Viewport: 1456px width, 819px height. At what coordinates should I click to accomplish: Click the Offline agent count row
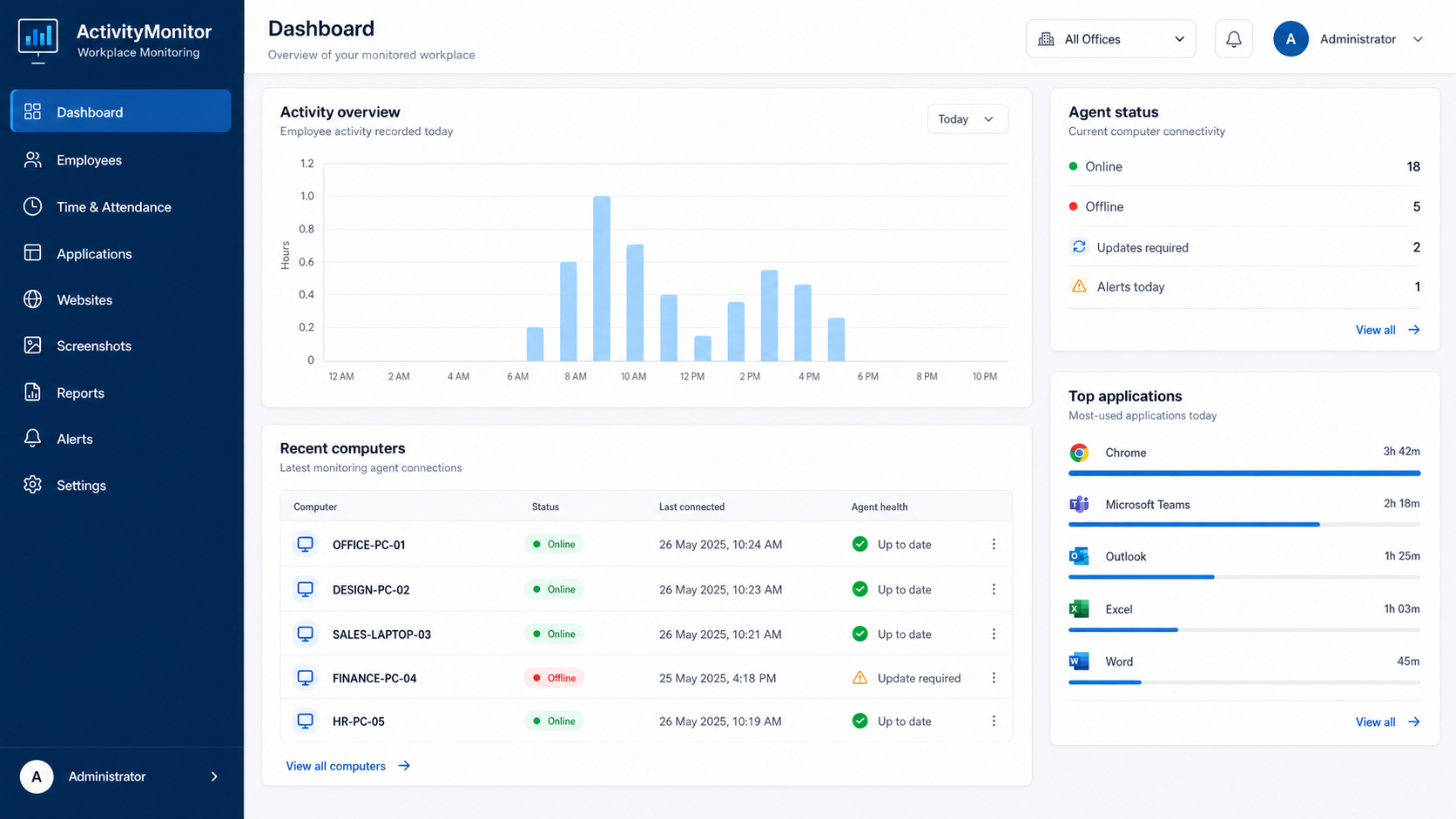(x=1244, y=206)
